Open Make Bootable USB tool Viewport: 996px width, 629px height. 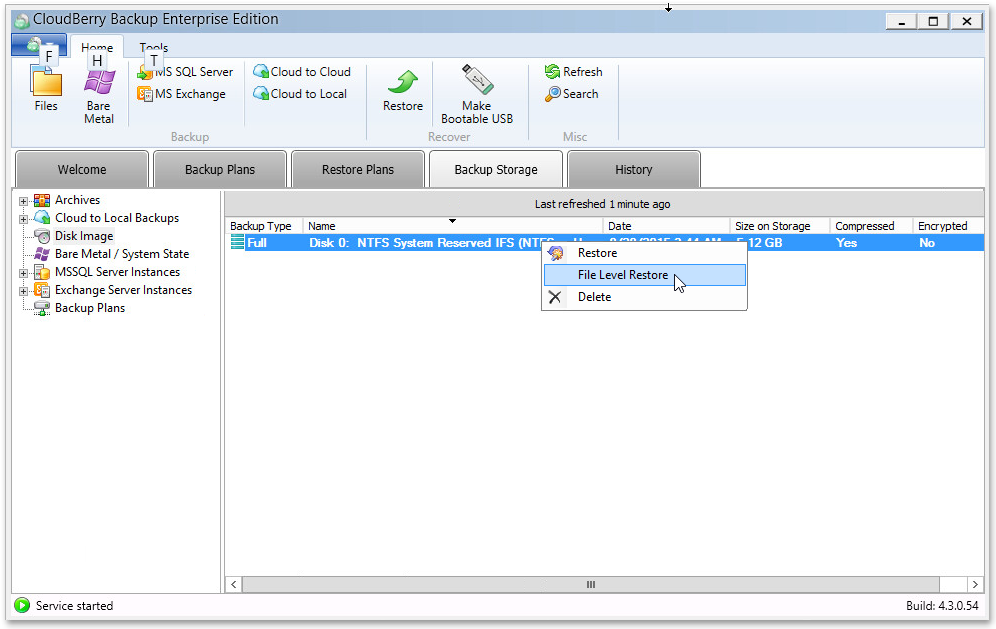[x=477, y=94]
